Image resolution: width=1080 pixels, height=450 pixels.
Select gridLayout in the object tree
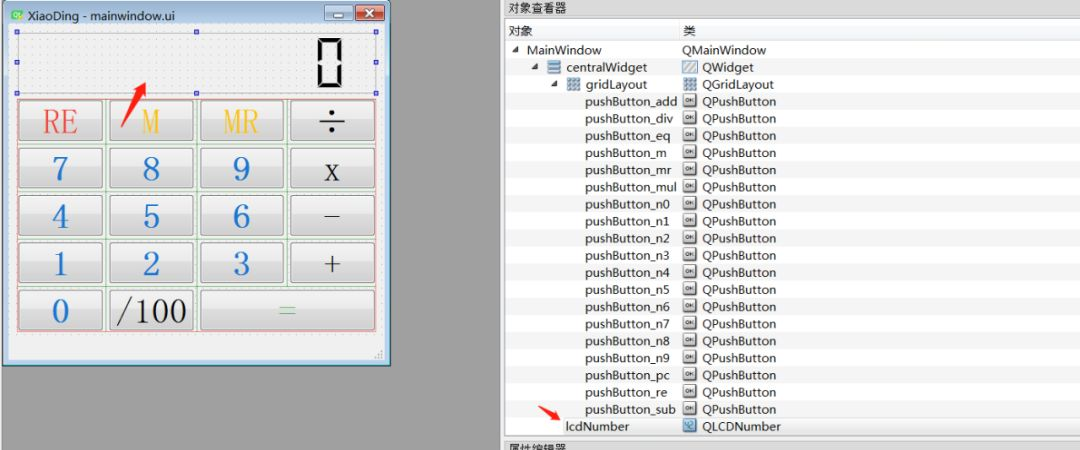tap(616, 84)
